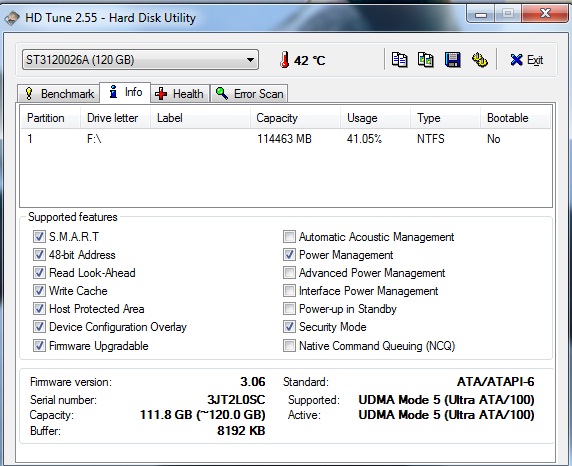Click the HD Tune title bar app icon

[x=12, y=18]
